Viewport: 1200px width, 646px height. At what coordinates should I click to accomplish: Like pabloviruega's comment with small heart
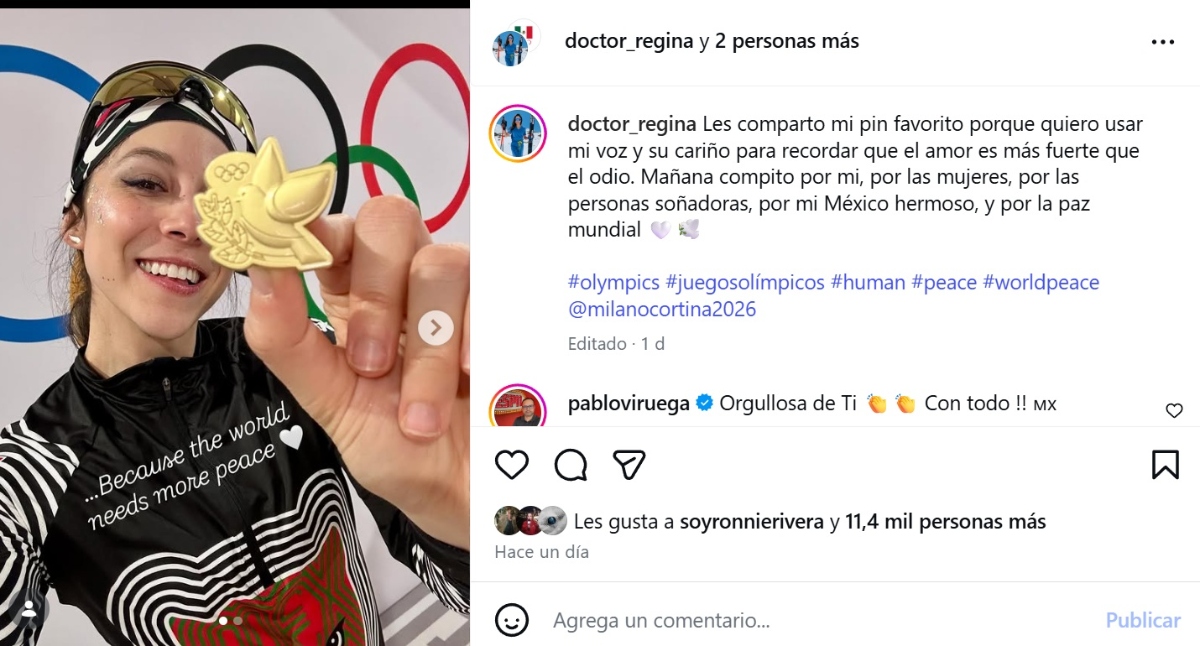(1174, 410)
